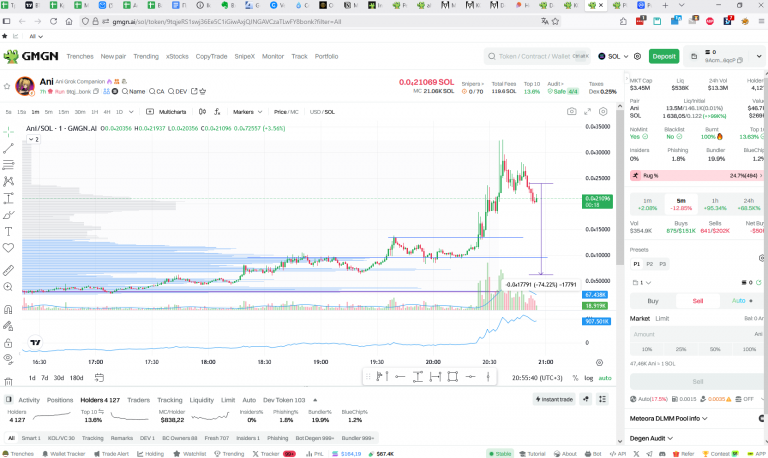Select the Buy trade mode
768x458 pixels.
653,301
